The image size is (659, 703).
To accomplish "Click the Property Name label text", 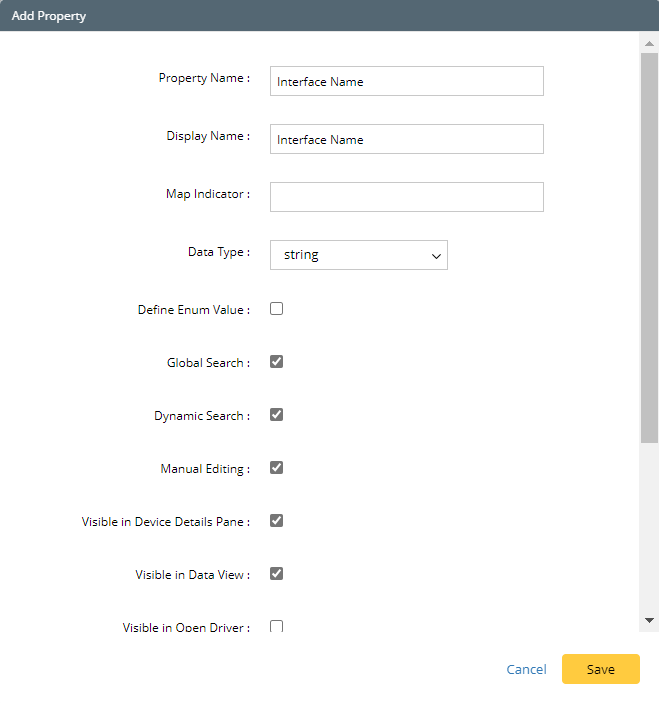I will [204, 78].
